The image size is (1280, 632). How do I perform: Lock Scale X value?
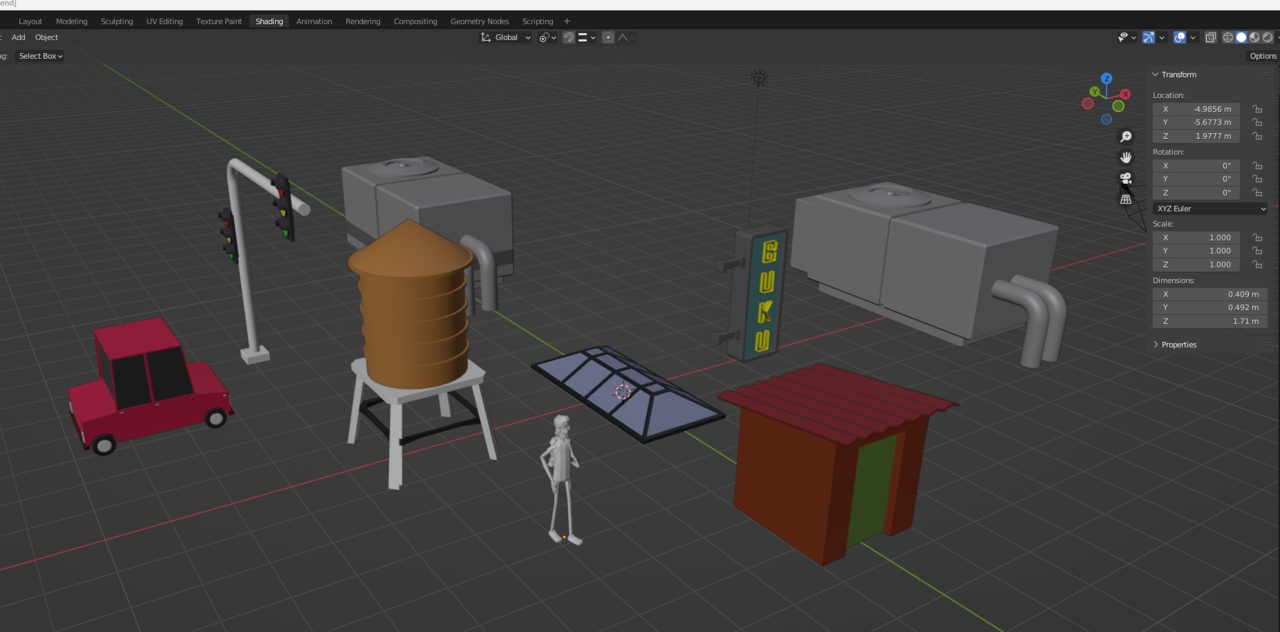(1257, 238)
